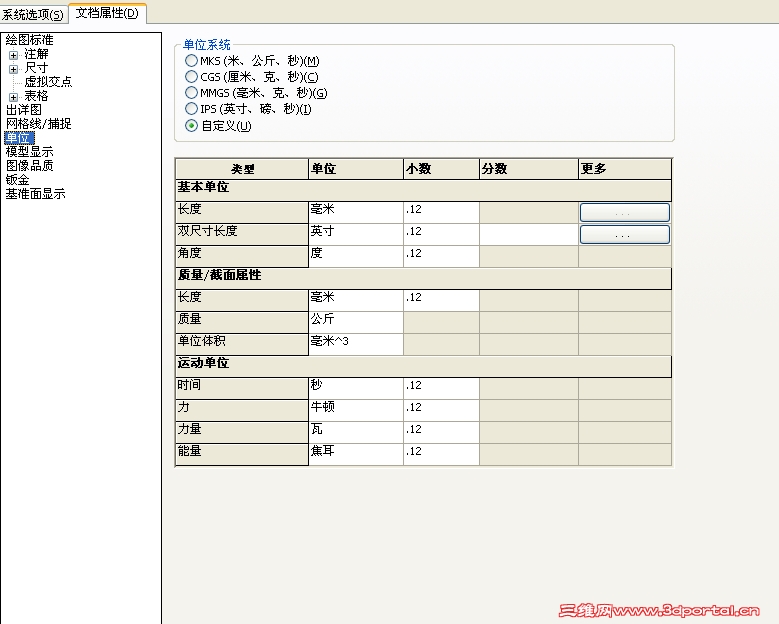Click decimals cell of 能量 row

pos(441,454)
